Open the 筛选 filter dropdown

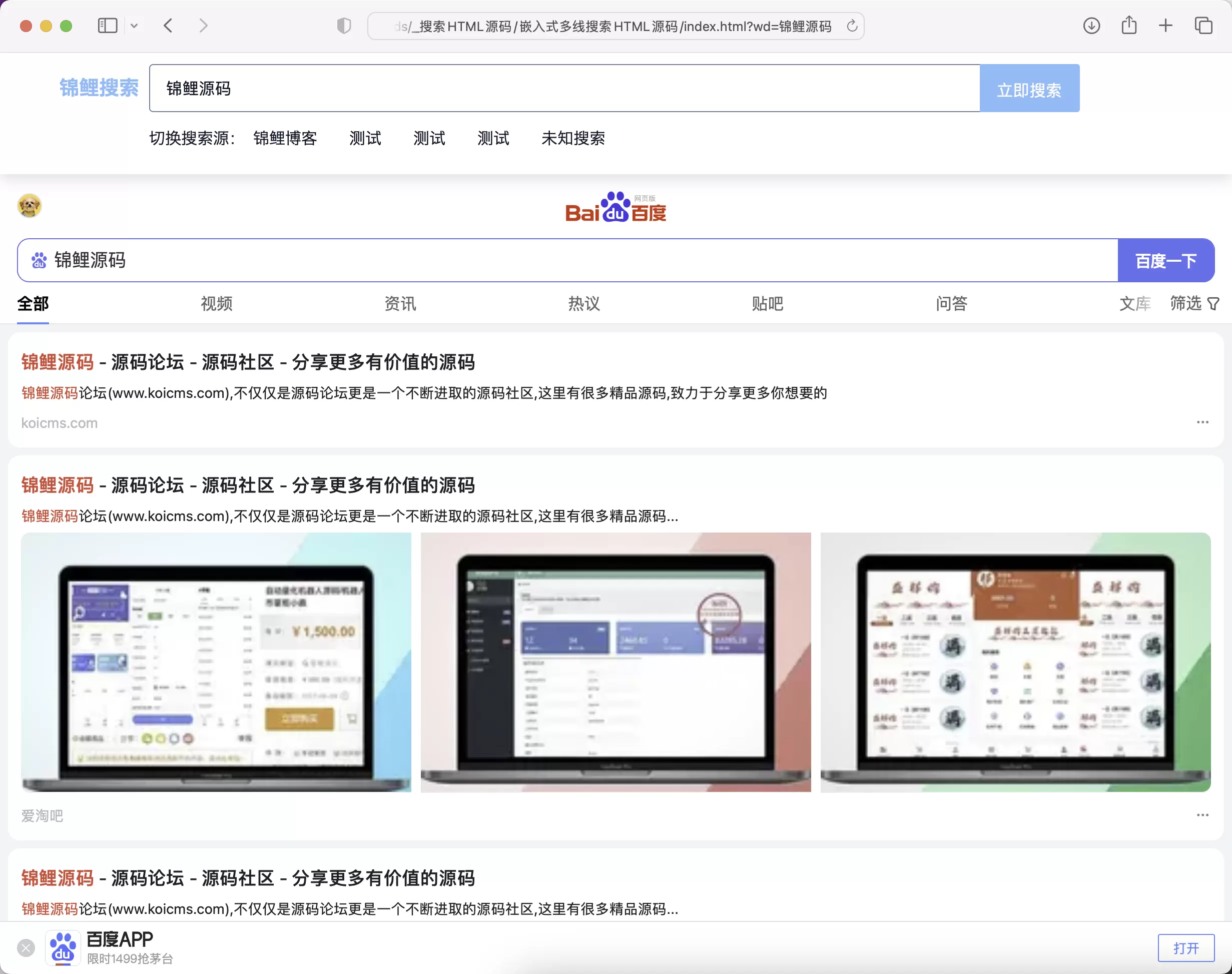[1194, 303]
